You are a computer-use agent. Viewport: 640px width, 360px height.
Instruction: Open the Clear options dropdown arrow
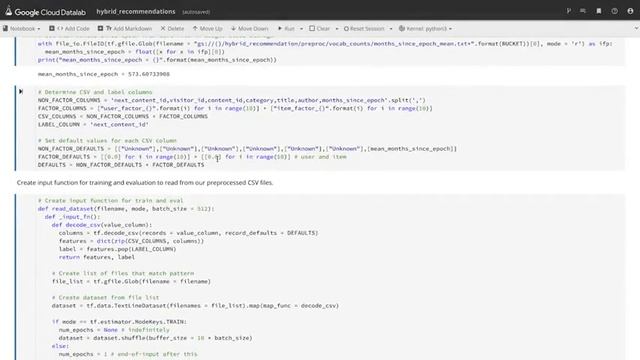[x=337, y=29]
